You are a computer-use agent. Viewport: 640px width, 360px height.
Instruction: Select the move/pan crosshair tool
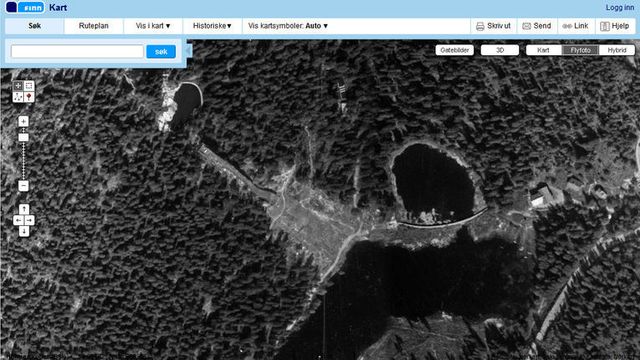coord(18,86)
